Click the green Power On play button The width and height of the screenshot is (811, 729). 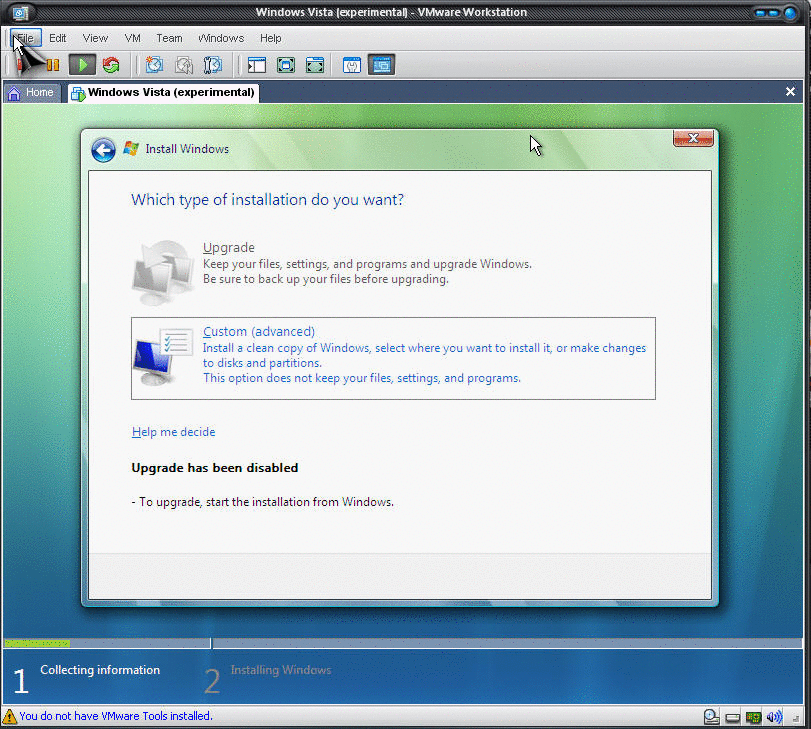click(82, 65)
